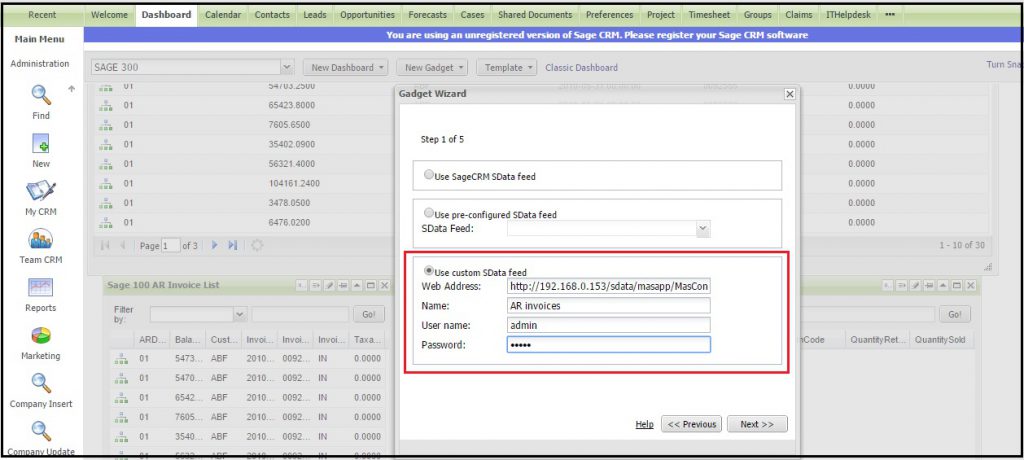
Task: Switch to the Opportunities tab
Action: tap(368, 14)
